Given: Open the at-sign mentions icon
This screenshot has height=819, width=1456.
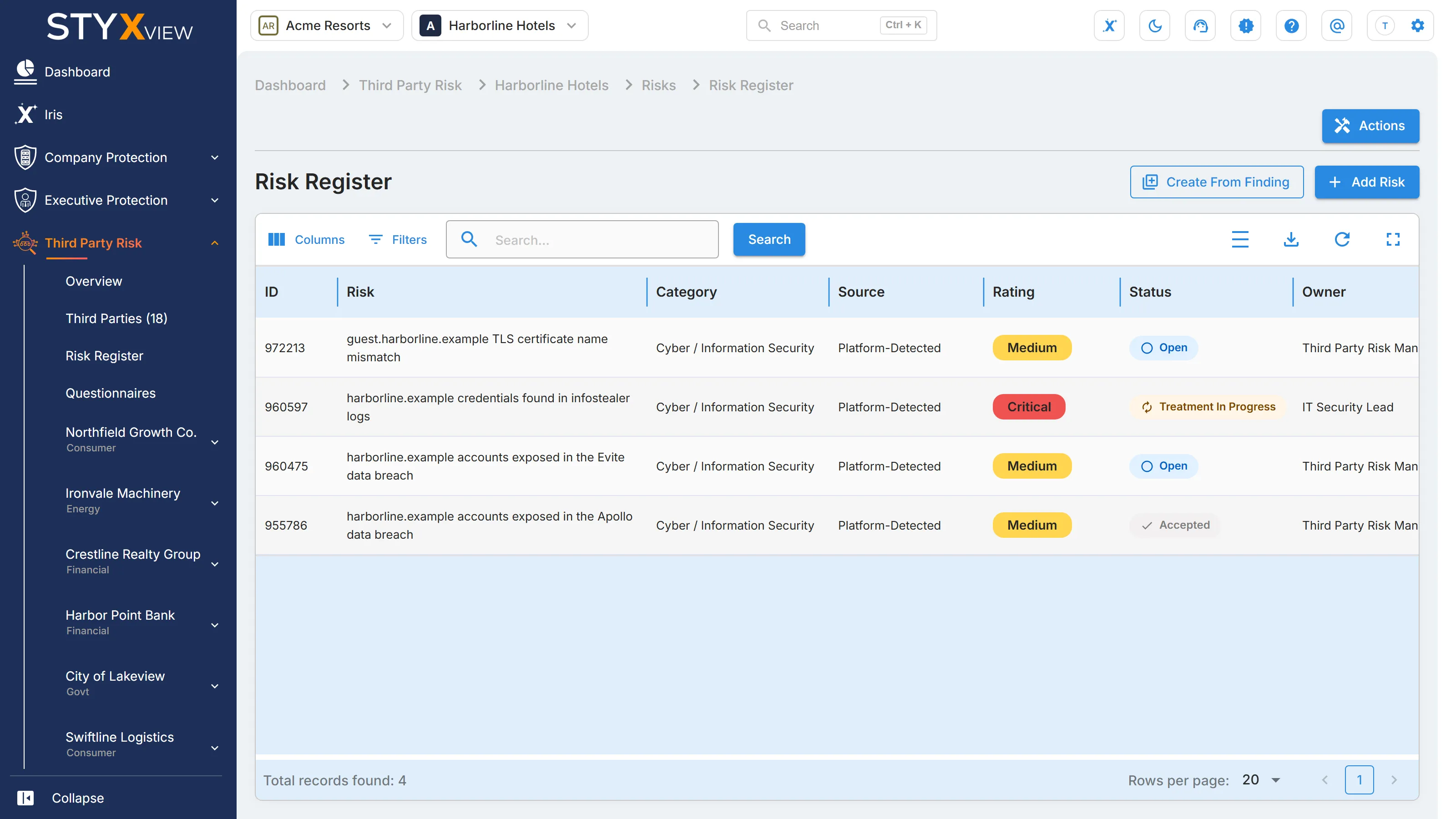Looking at the screenshot, I should click(x=1337, y=25).
